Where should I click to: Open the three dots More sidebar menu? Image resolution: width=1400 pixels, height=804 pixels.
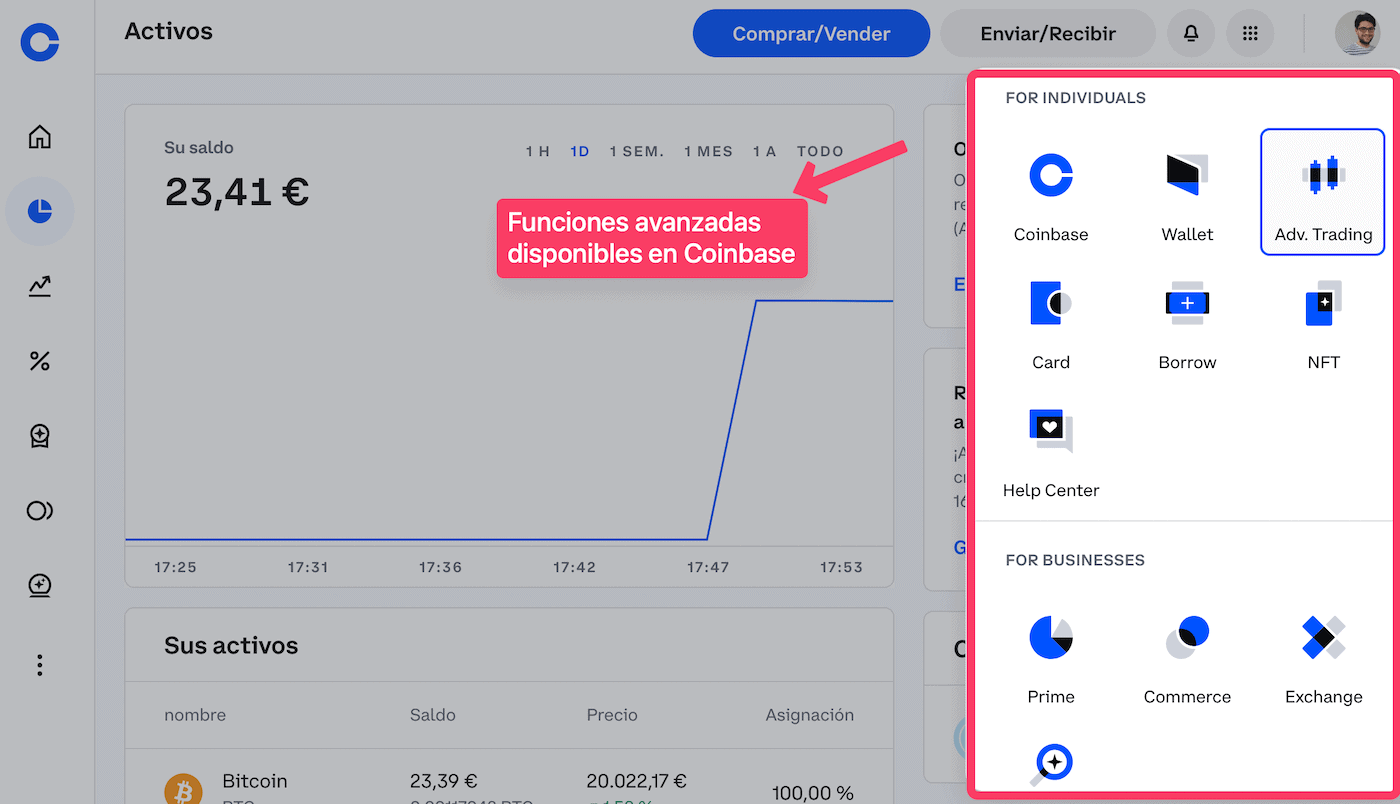[x=39, y=665]
